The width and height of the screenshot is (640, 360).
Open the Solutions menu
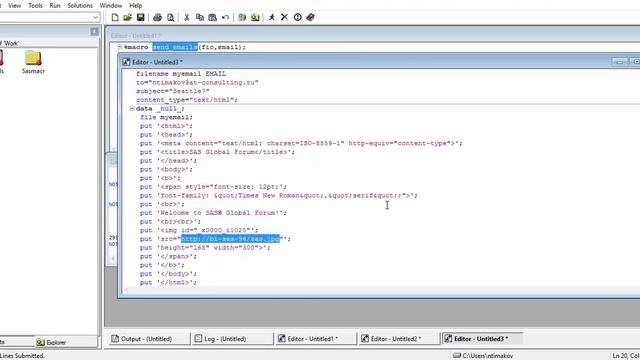coord(80,5)
